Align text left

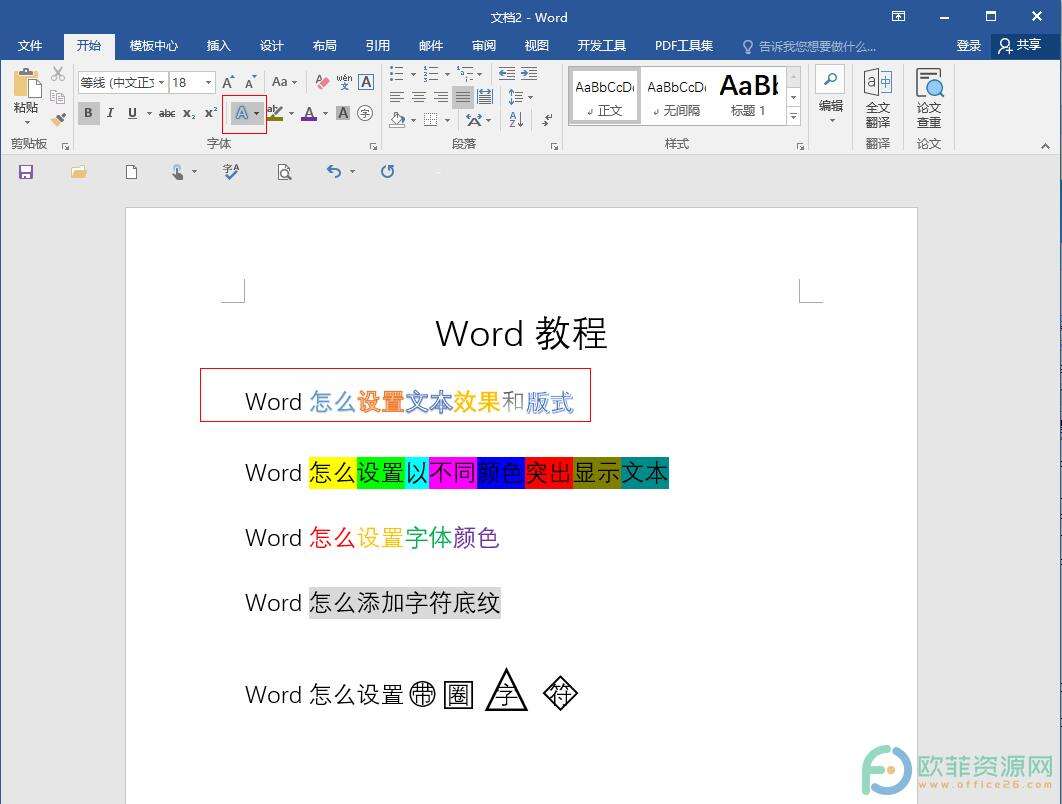[397, 97]
